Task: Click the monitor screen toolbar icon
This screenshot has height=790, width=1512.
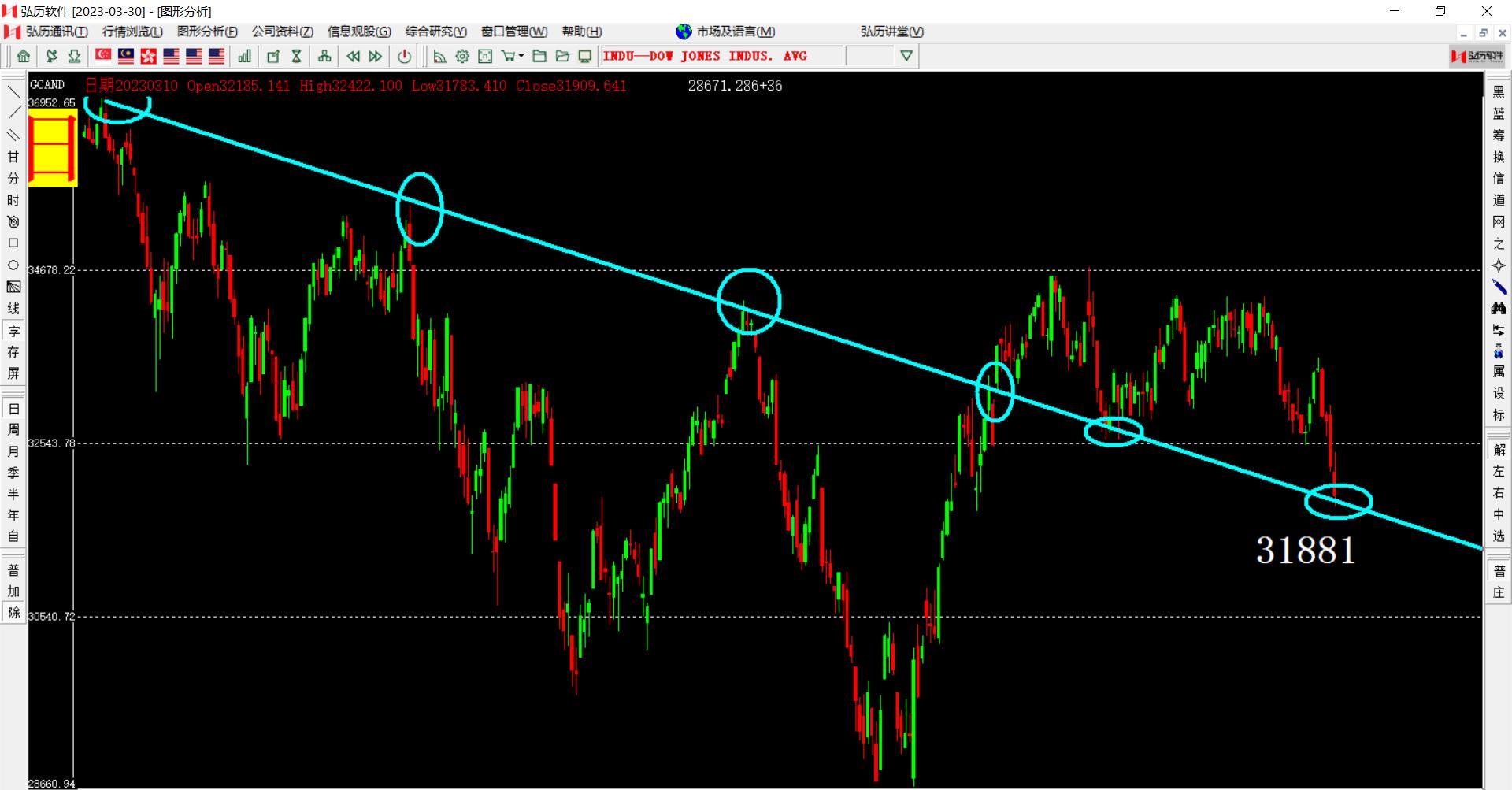Action: [585, 56]
